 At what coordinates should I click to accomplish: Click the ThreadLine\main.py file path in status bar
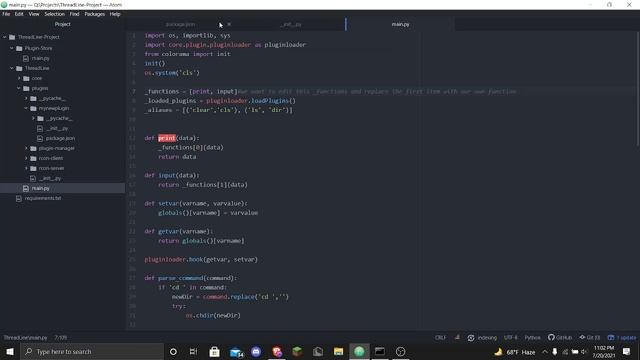click(x=25, y=338)
